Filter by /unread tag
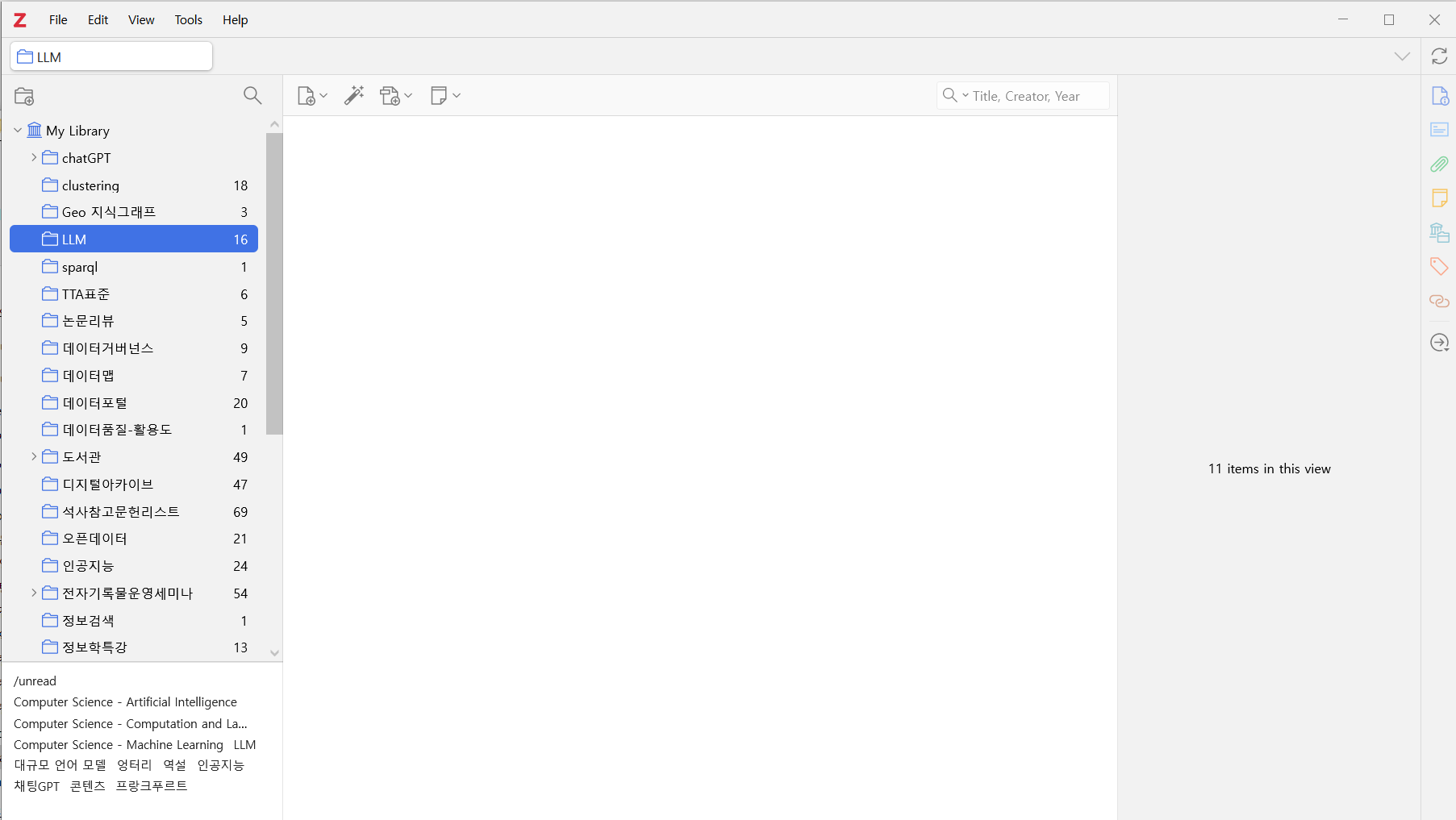Screen dimensions: 1456x820 [35, 681]
